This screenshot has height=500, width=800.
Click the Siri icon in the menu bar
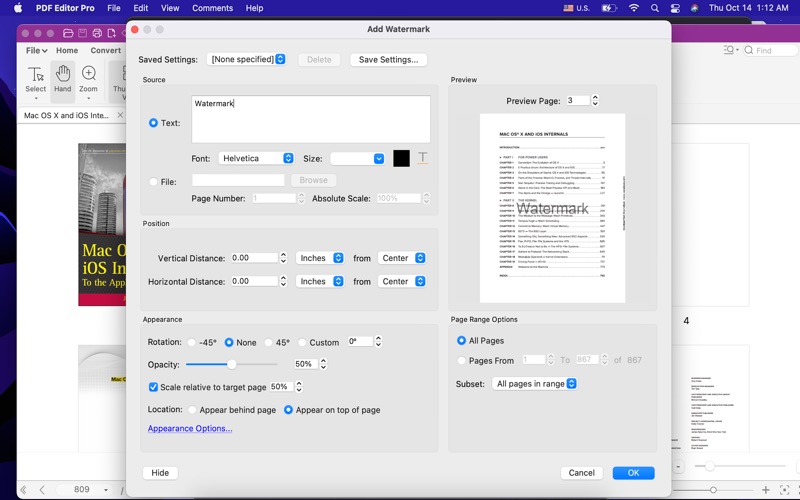tap(694, 8)
